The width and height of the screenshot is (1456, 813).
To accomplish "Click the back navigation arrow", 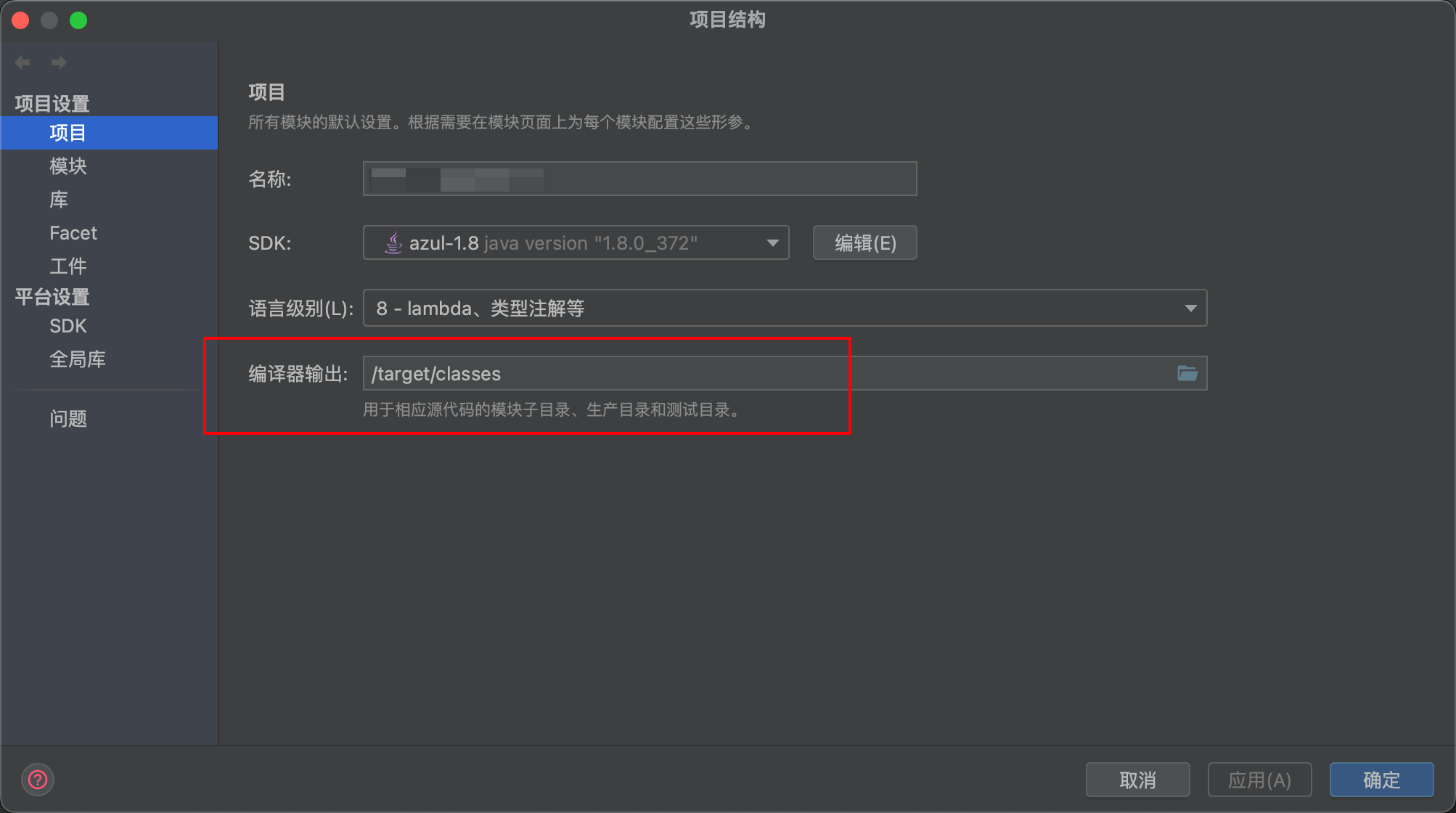I will pyautogui.click(x=23, y=62).
